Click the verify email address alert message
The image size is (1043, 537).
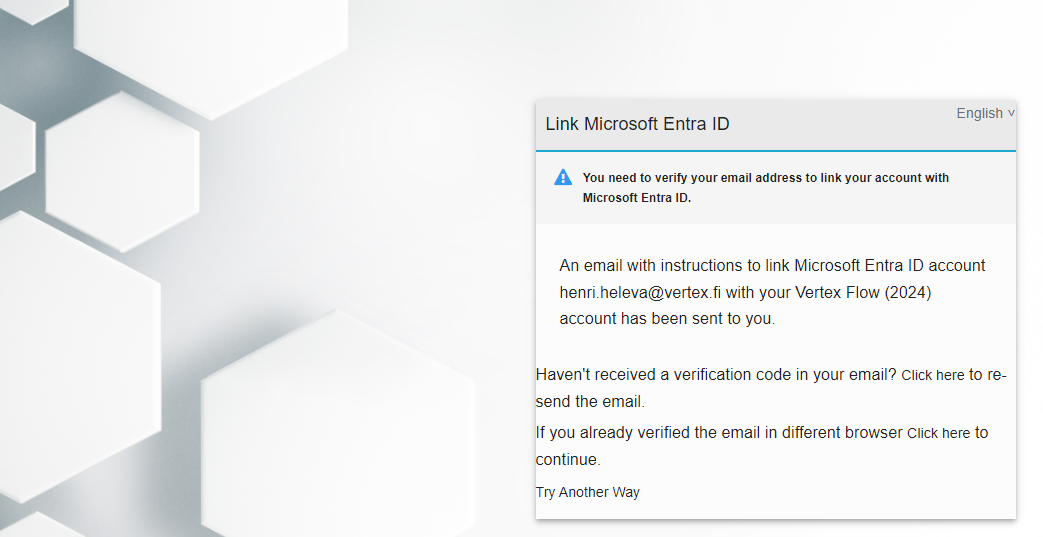point(765,178)
